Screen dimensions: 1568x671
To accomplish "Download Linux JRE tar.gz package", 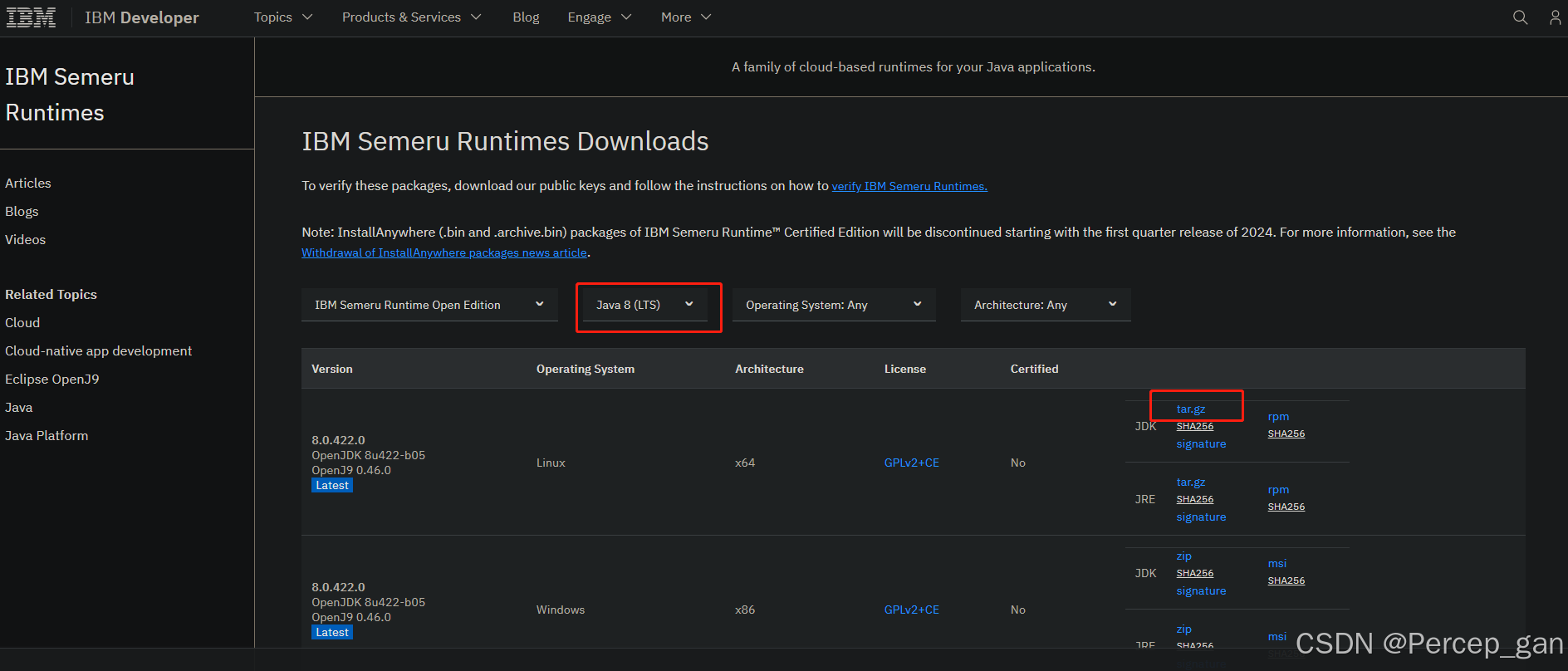I will tap(1191, 482).
